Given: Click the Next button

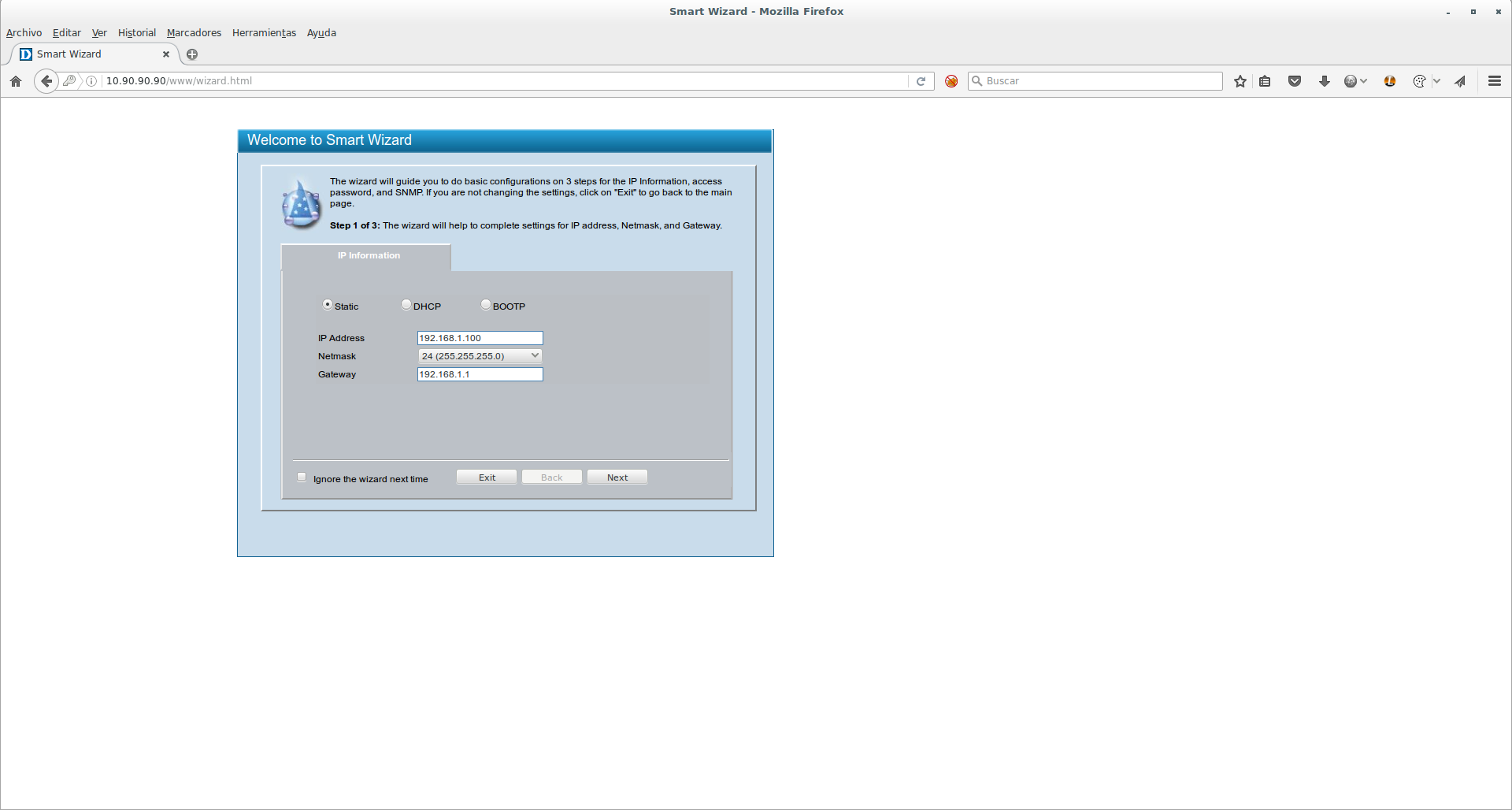Looking at the screenshot, I should click(x=617, y=477).
